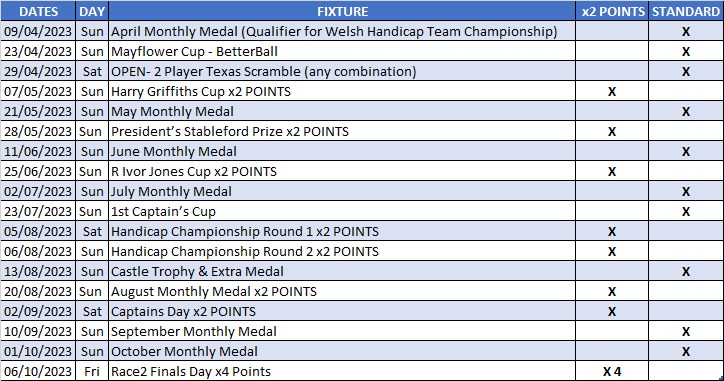The image size is (724, 381).
Task: Select the DATES column header
Action: (38, 11)
